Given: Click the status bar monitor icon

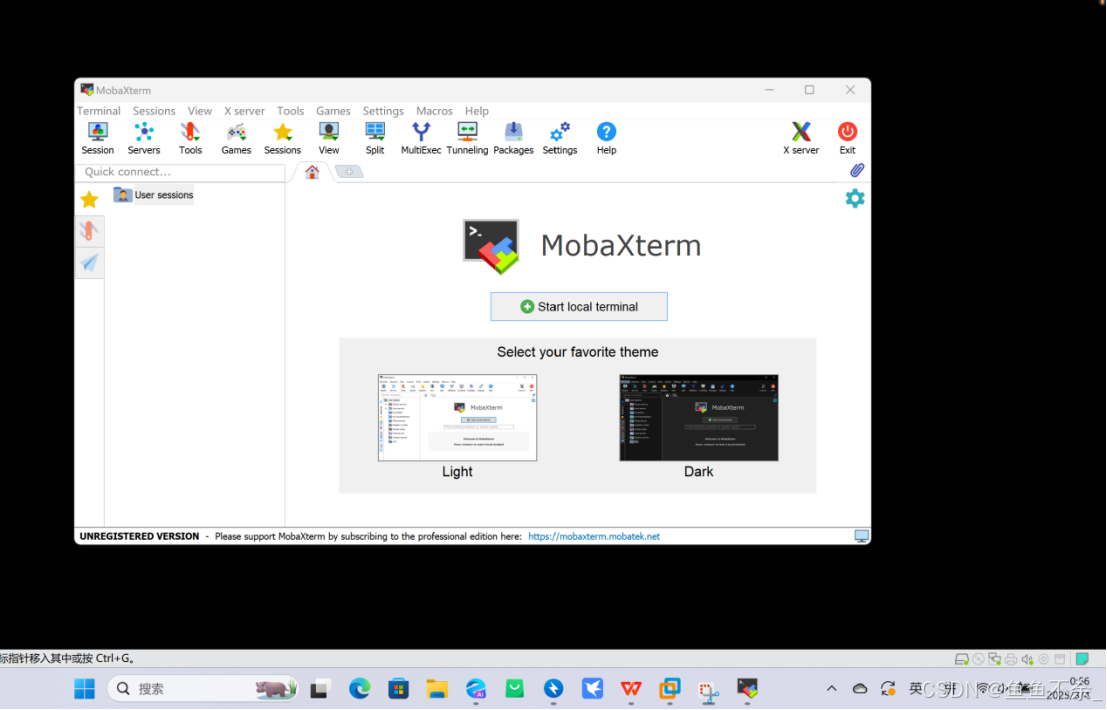Looking at the screenshot, I should tap(861, 536).
